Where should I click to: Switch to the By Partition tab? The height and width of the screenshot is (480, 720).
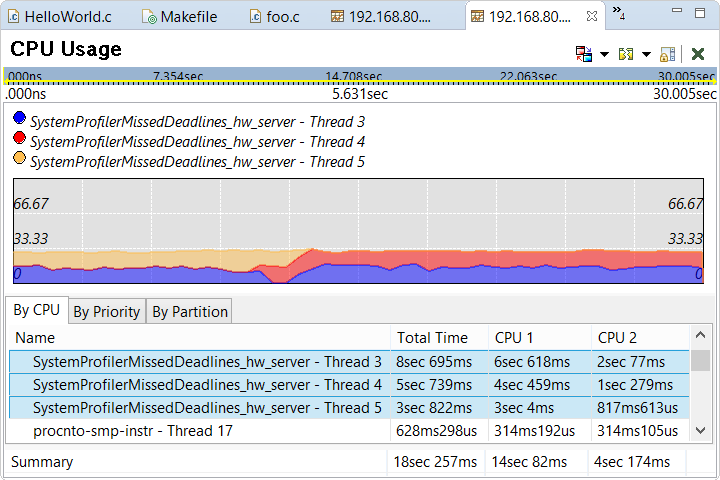pyautogui.click(x=190, y=312)
